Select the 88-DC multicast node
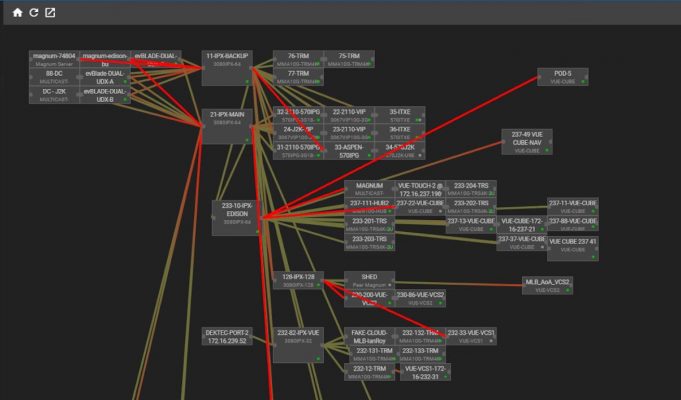This screenshot has height=400, width=681. click(x=54, y=77)
